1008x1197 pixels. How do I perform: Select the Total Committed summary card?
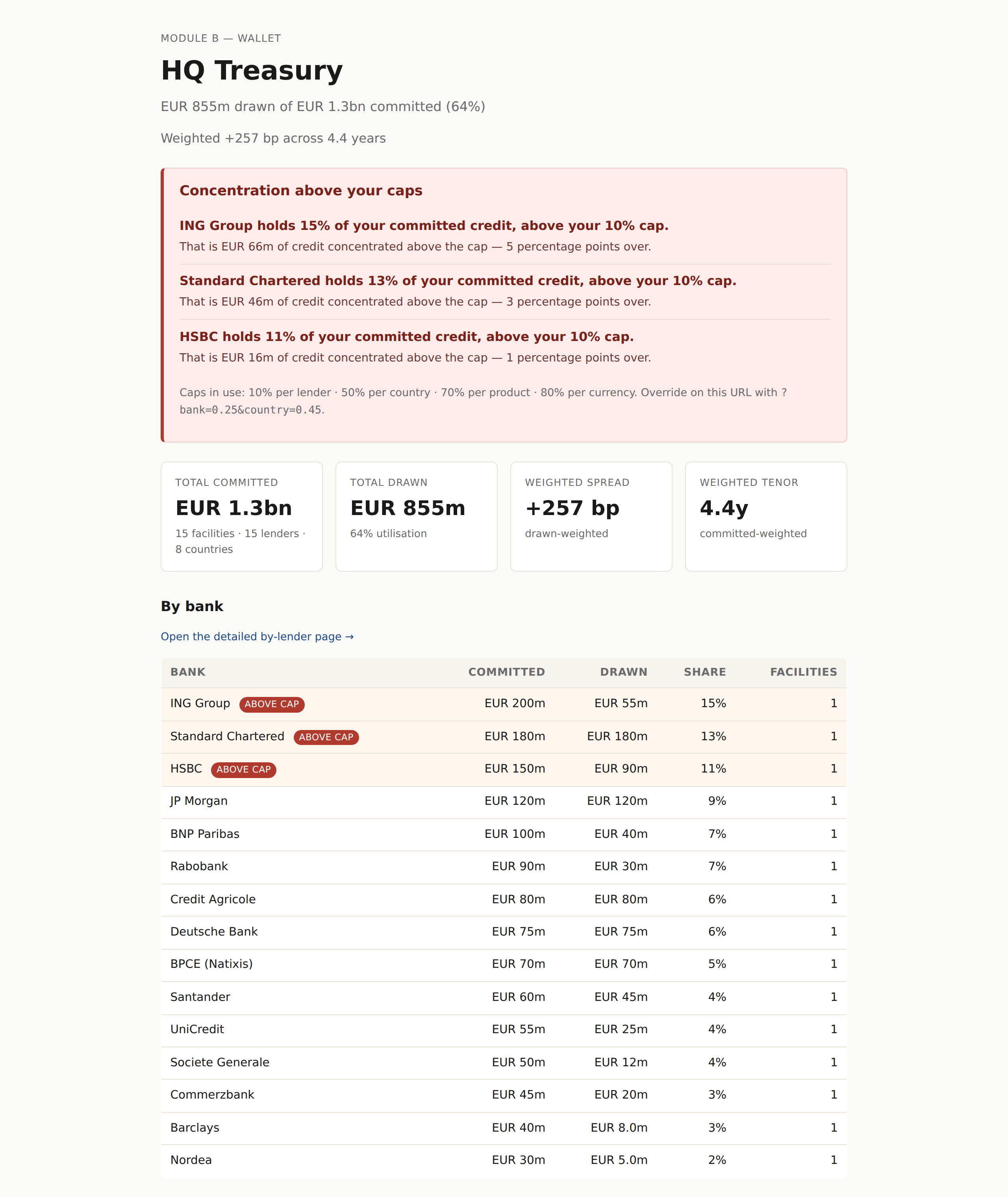coord(242,517)
